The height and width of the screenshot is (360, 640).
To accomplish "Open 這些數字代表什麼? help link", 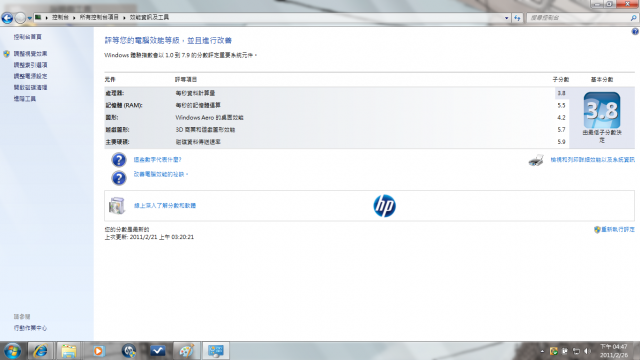I will [x=158, y=160].
